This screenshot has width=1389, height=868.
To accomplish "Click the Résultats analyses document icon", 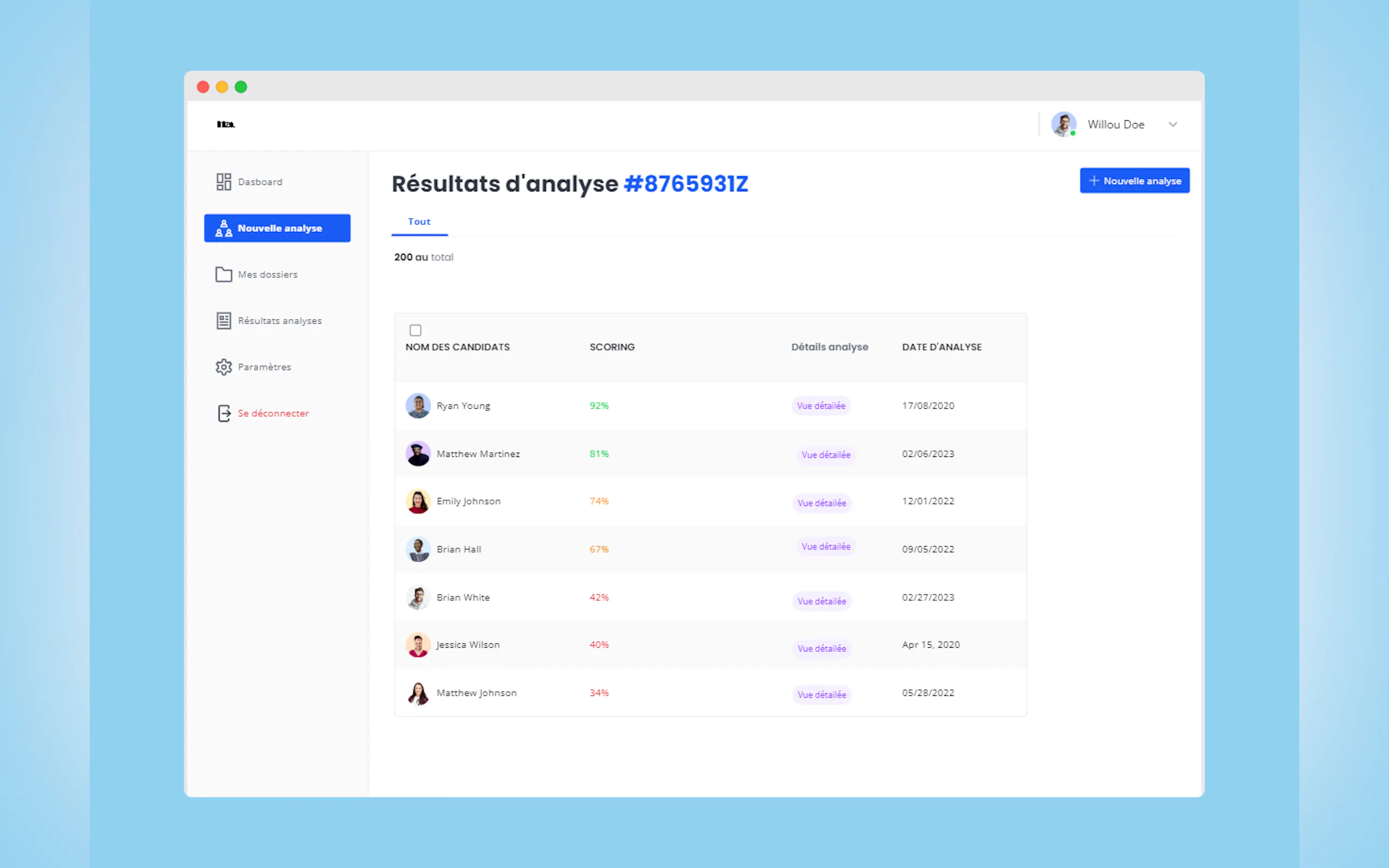I will [223, 321].
